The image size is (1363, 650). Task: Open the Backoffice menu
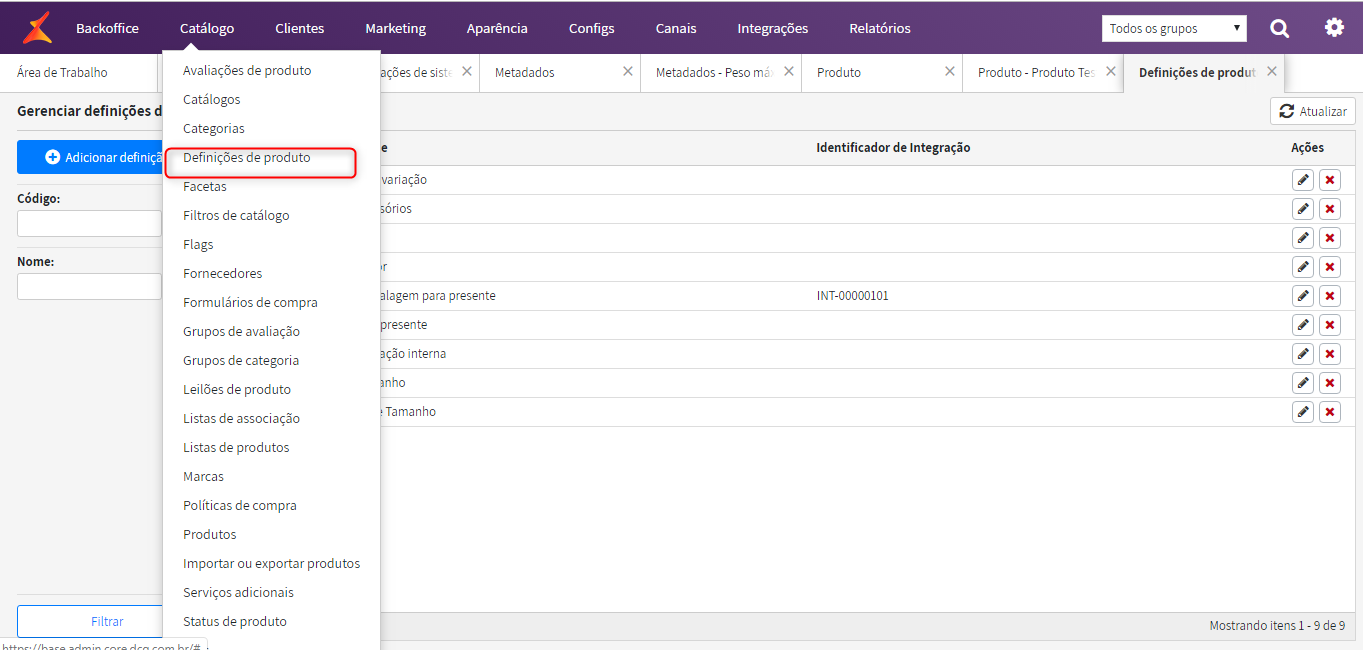coord(107,28)
